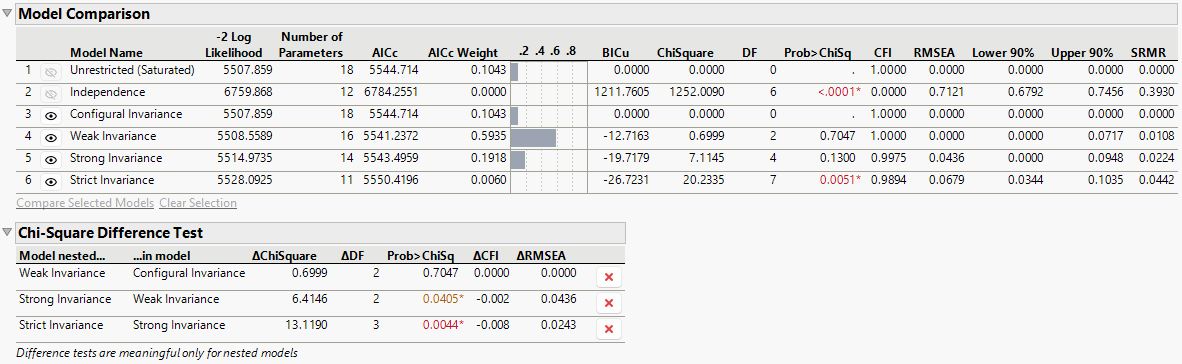
Task: Remove the Strict vs Strong difference test
Action: (609, 329)
